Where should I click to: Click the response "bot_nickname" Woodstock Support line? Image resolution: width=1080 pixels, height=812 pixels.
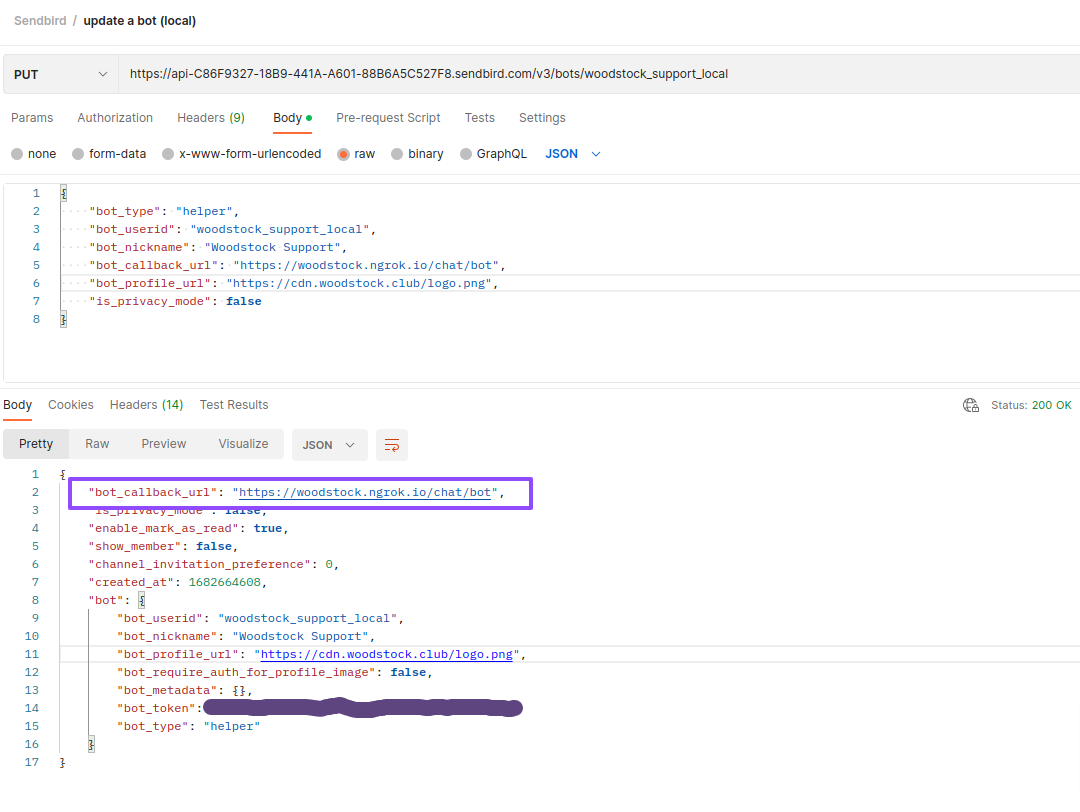pos(246,636)
